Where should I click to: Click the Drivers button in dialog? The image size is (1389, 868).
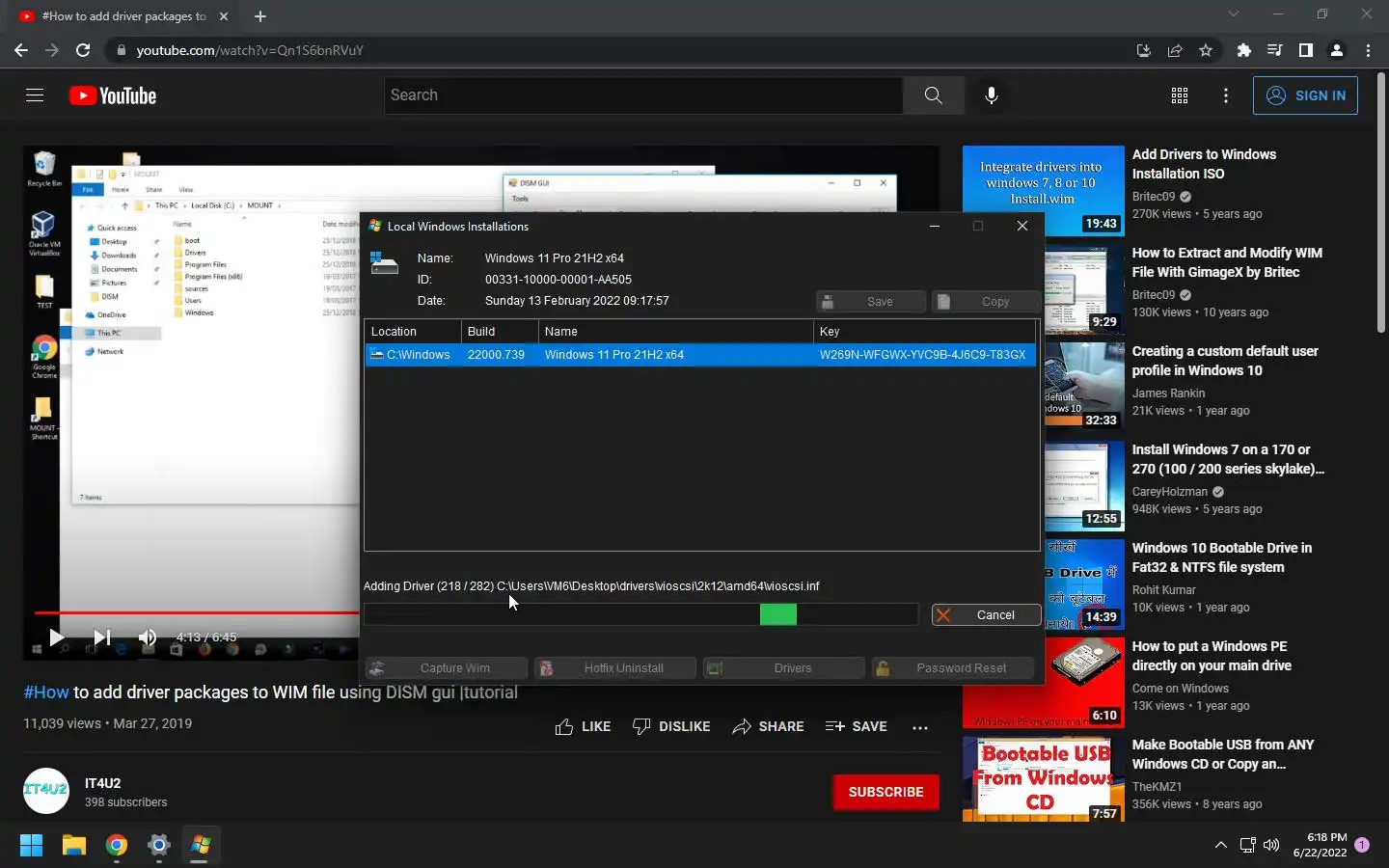pos(784,668)
